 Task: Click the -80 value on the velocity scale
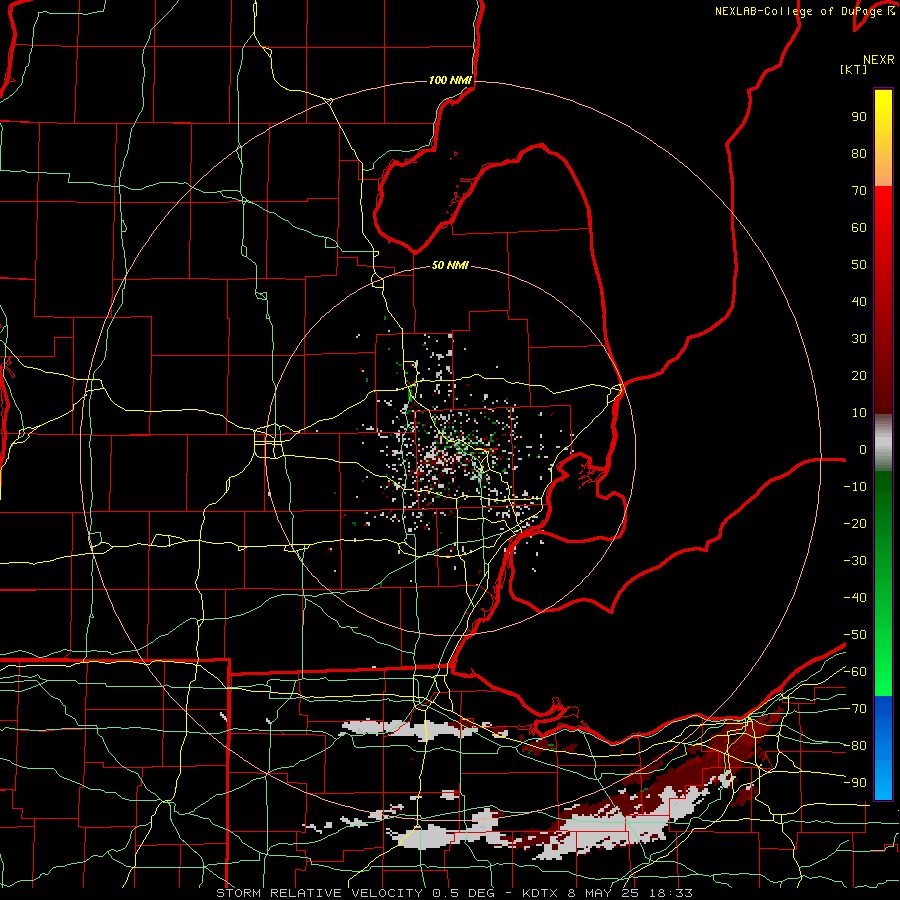tap(855, 746)
